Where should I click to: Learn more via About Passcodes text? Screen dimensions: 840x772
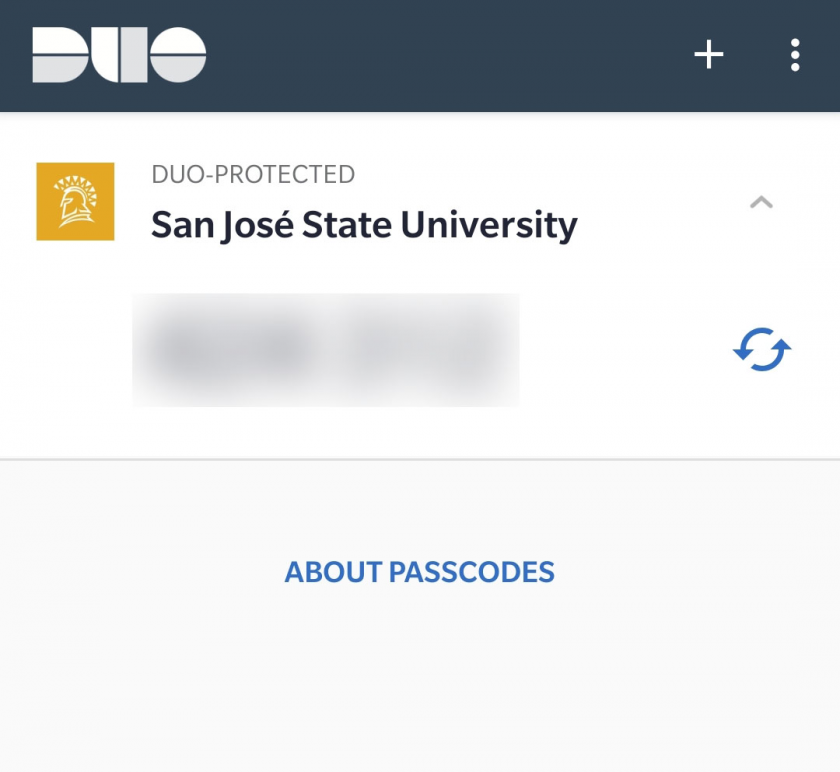pyautogui.click(x=419, y=572)
